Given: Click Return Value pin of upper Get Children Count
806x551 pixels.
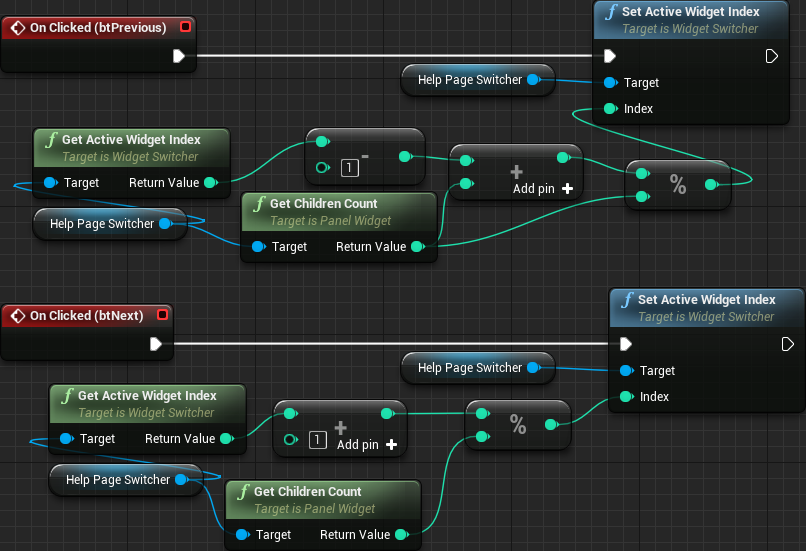Looking at the screenshot, I should click(x=417, y=247).
